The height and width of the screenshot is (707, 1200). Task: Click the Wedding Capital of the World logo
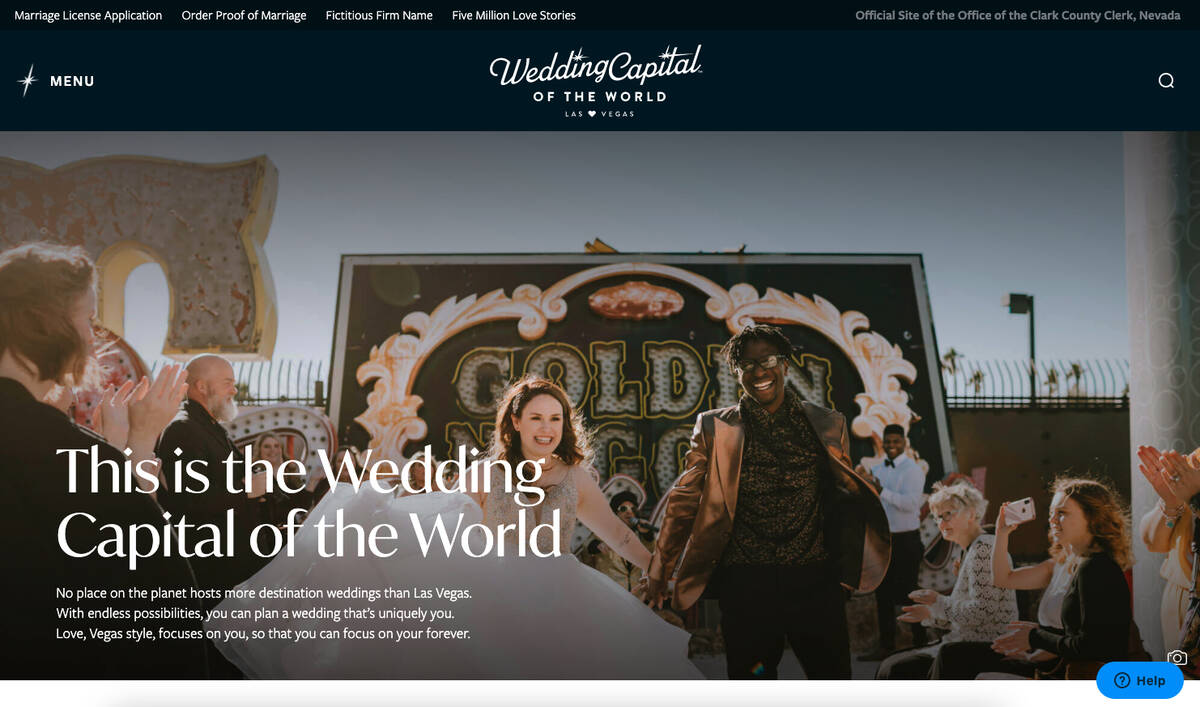click(598, 81)
